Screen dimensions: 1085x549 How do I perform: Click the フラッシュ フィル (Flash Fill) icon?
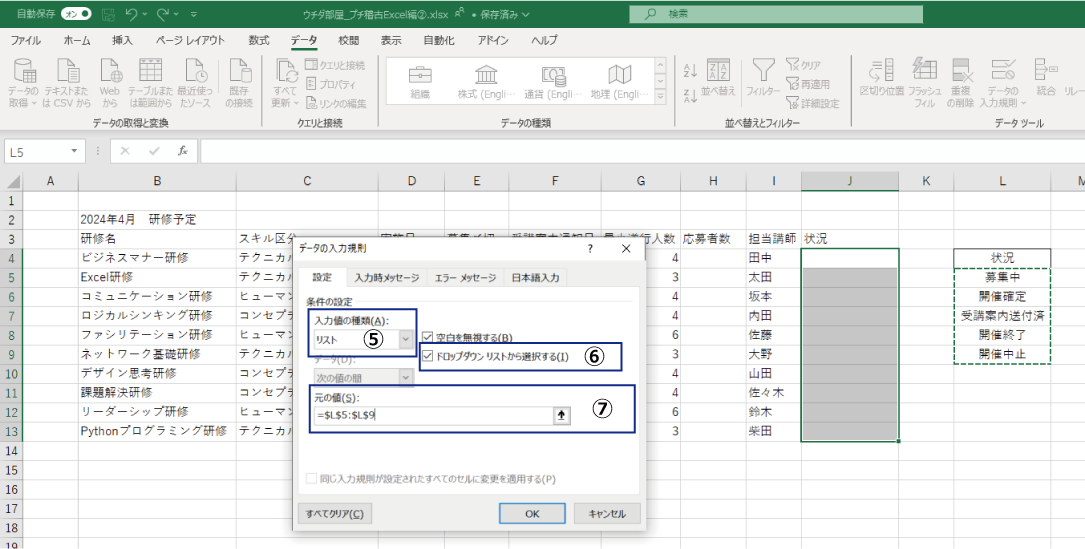pyautogui.click(x=925, y=71)
